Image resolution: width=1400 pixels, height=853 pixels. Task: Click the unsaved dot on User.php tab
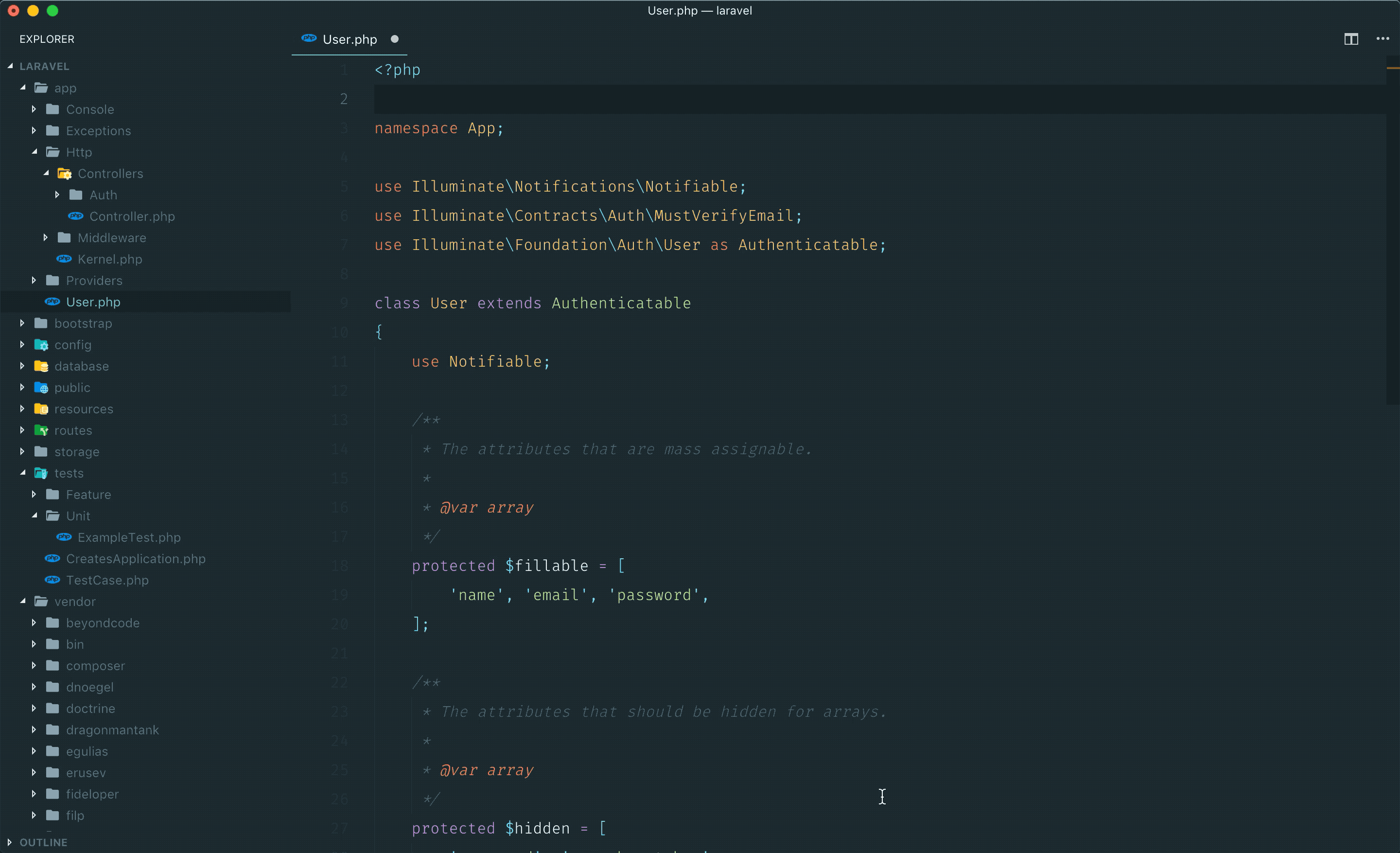[394, 39]
